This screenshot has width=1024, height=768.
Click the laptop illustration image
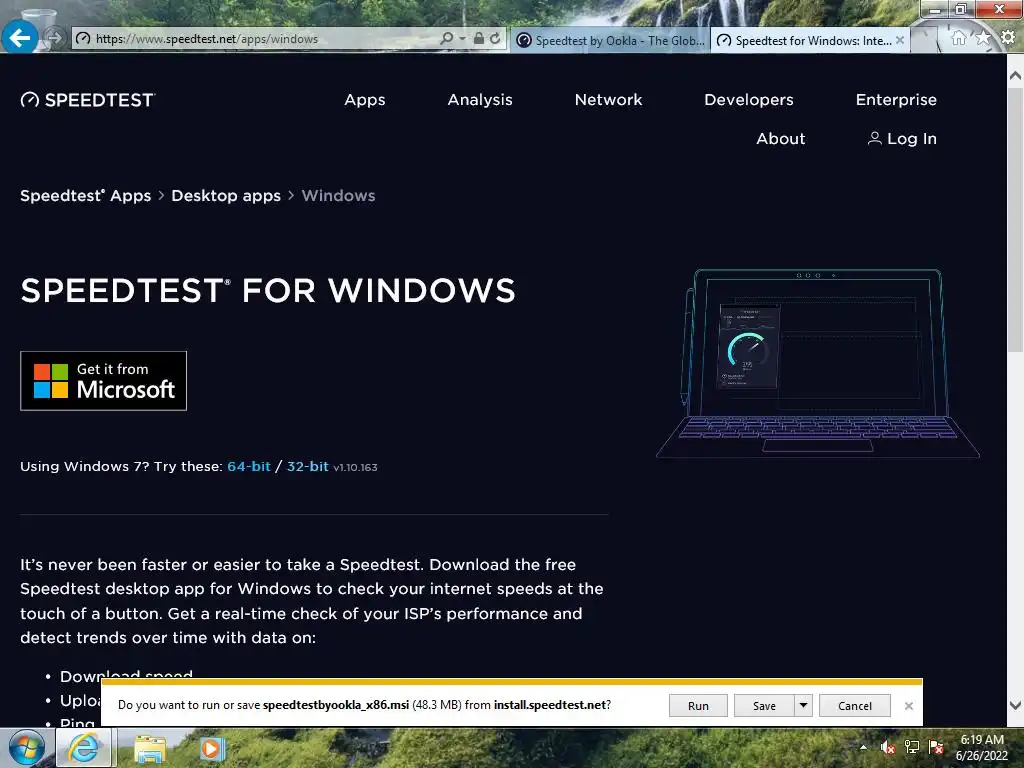click(x=818, y=363)
